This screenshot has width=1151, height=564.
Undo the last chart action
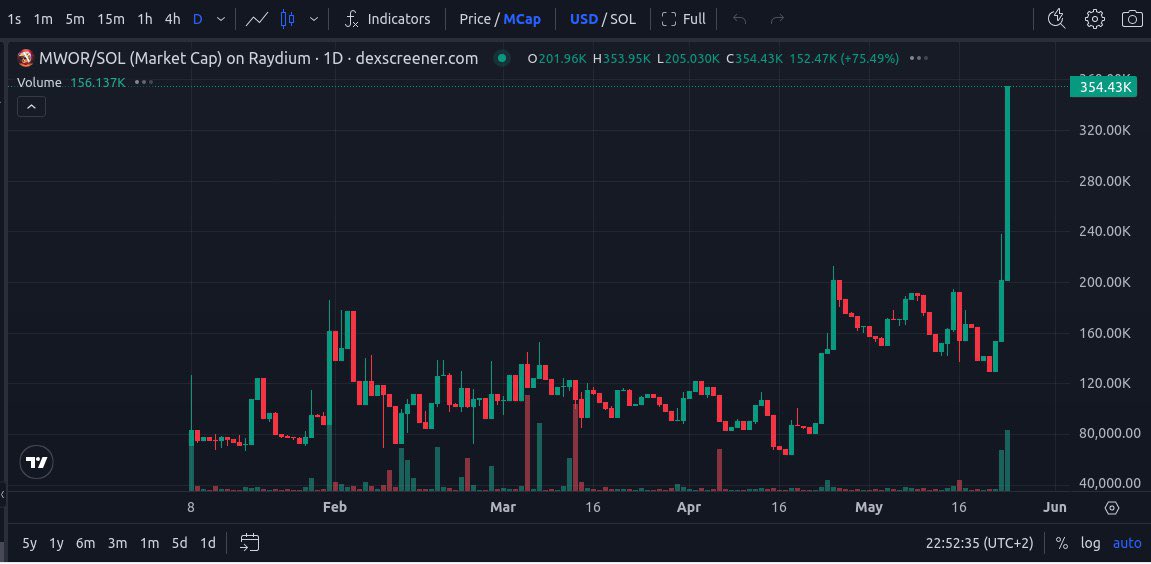tap(739, 19)
